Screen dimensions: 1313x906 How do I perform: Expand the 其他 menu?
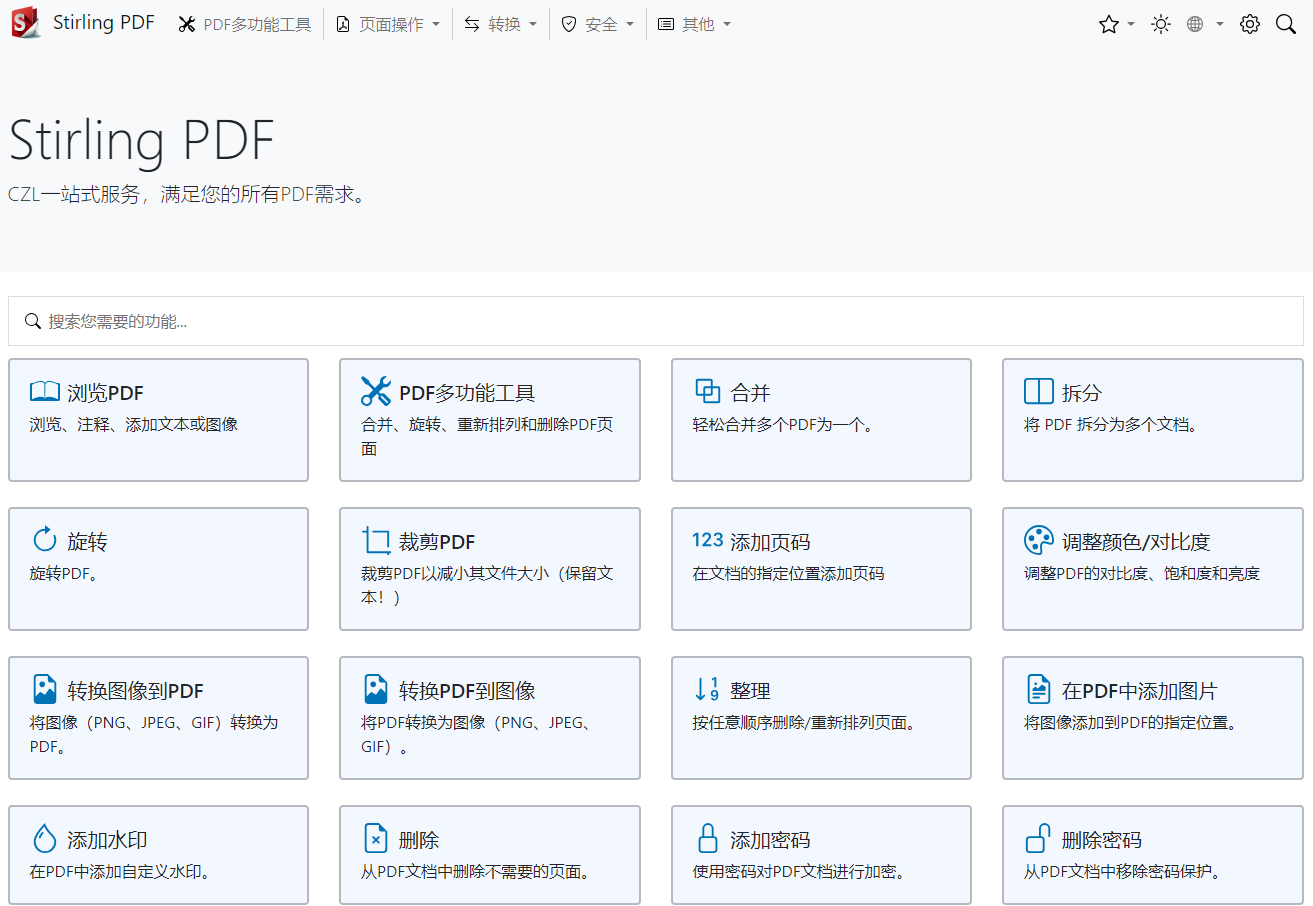695,24
